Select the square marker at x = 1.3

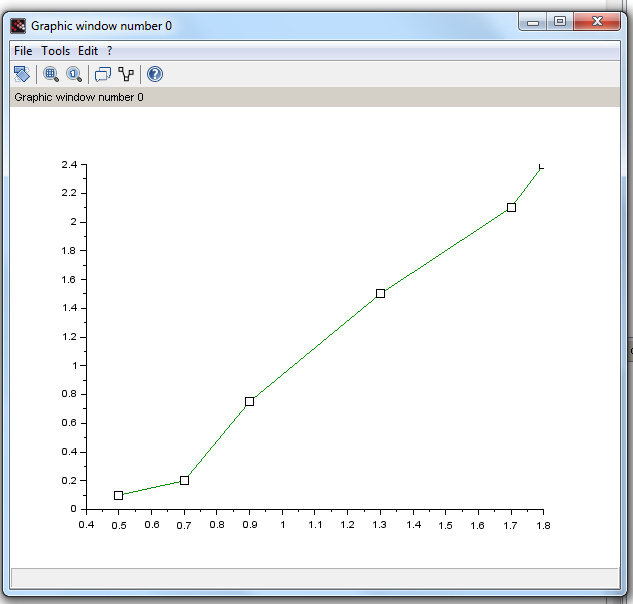point(380,294)
